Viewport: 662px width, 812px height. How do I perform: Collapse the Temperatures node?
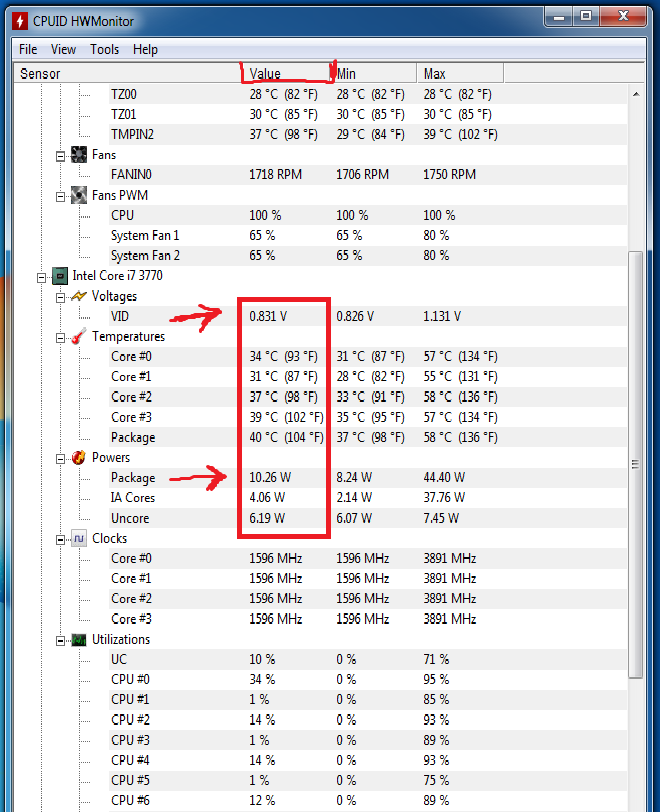(x=61, y=338)
